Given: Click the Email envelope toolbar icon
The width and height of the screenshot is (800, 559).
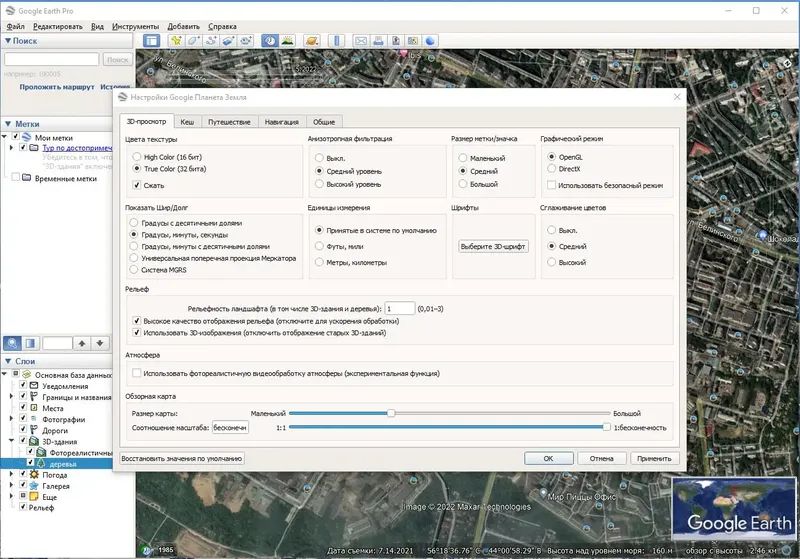Looking at the screenshot, I should pyautogui.click(x=361, y=41).
